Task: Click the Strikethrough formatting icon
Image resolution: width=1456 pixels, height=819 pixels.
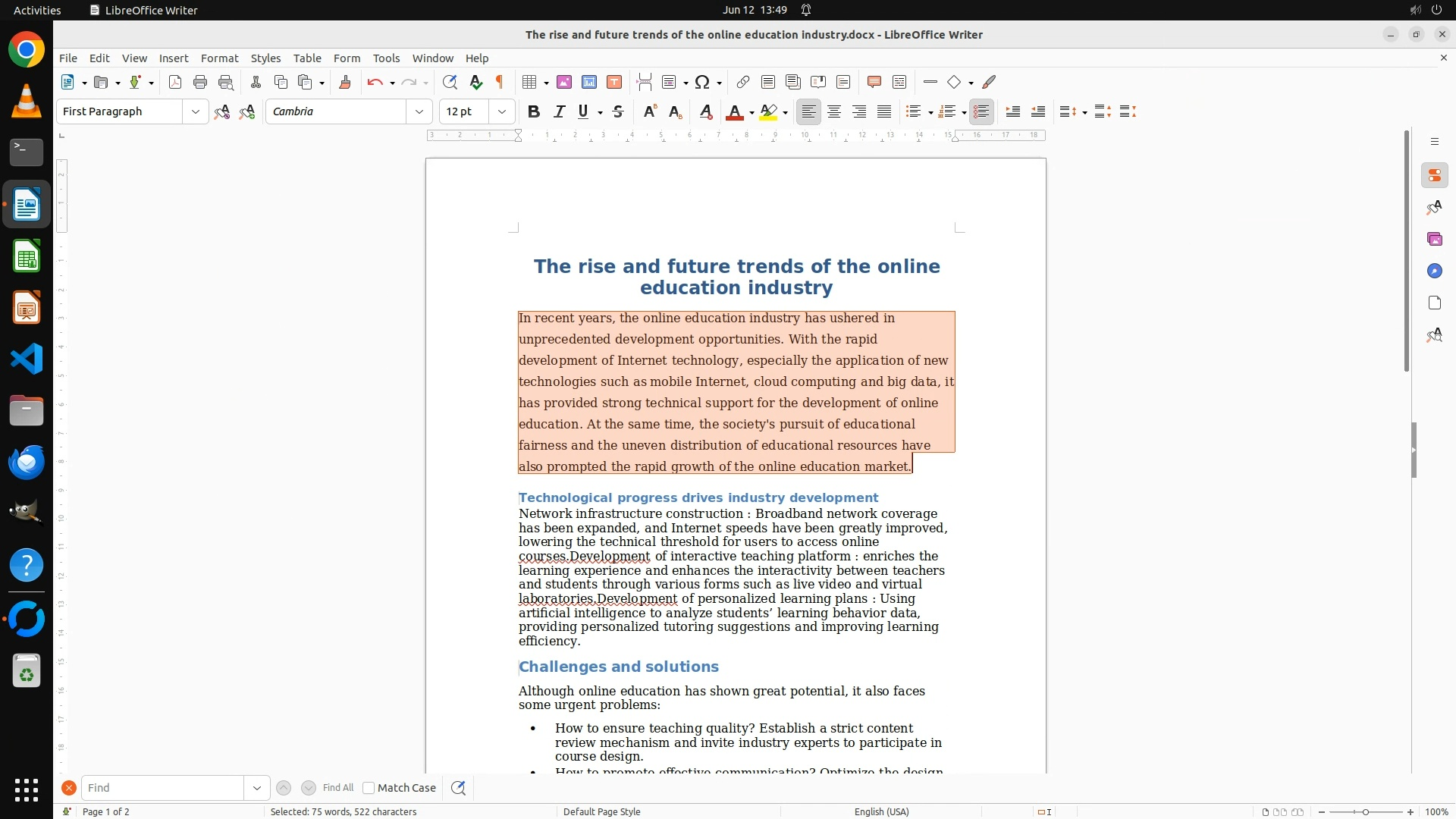Action: [x=618, y=112]
